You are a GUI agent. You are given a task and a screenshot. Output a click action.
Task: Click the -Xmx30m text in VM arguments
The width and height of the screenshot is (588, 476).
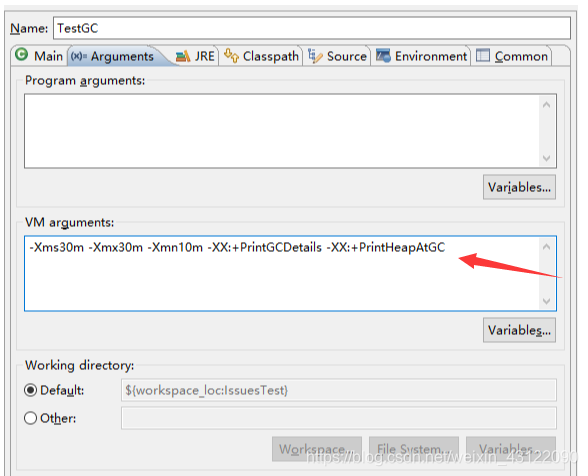[x=116, y=248]
